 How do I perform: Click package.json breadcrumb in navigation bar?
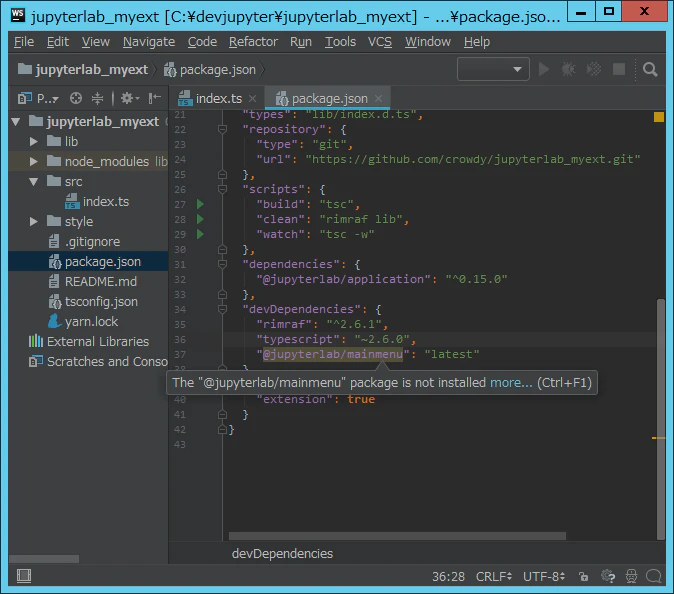[x=210, y=69]
